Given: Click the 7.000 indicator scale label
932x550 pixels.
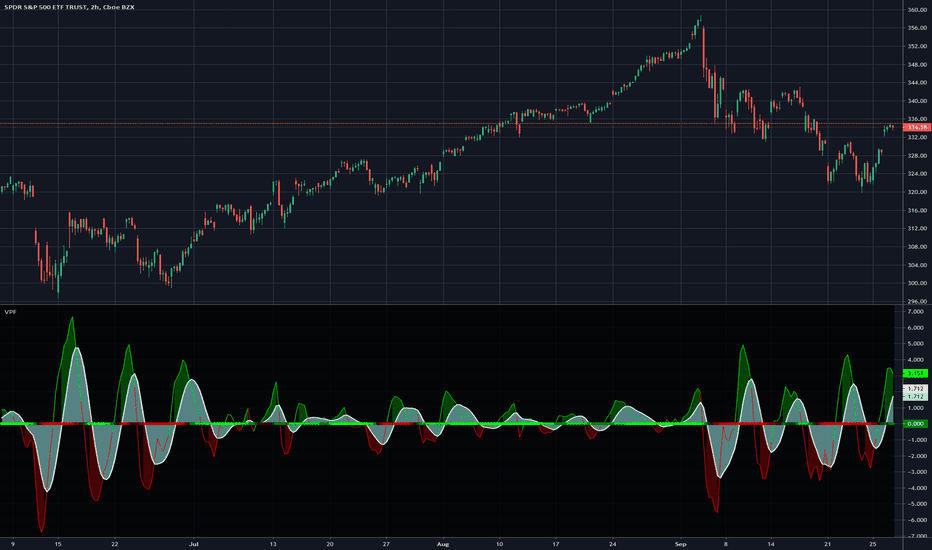Looking at the screenshot, I should tap(917, 312).
